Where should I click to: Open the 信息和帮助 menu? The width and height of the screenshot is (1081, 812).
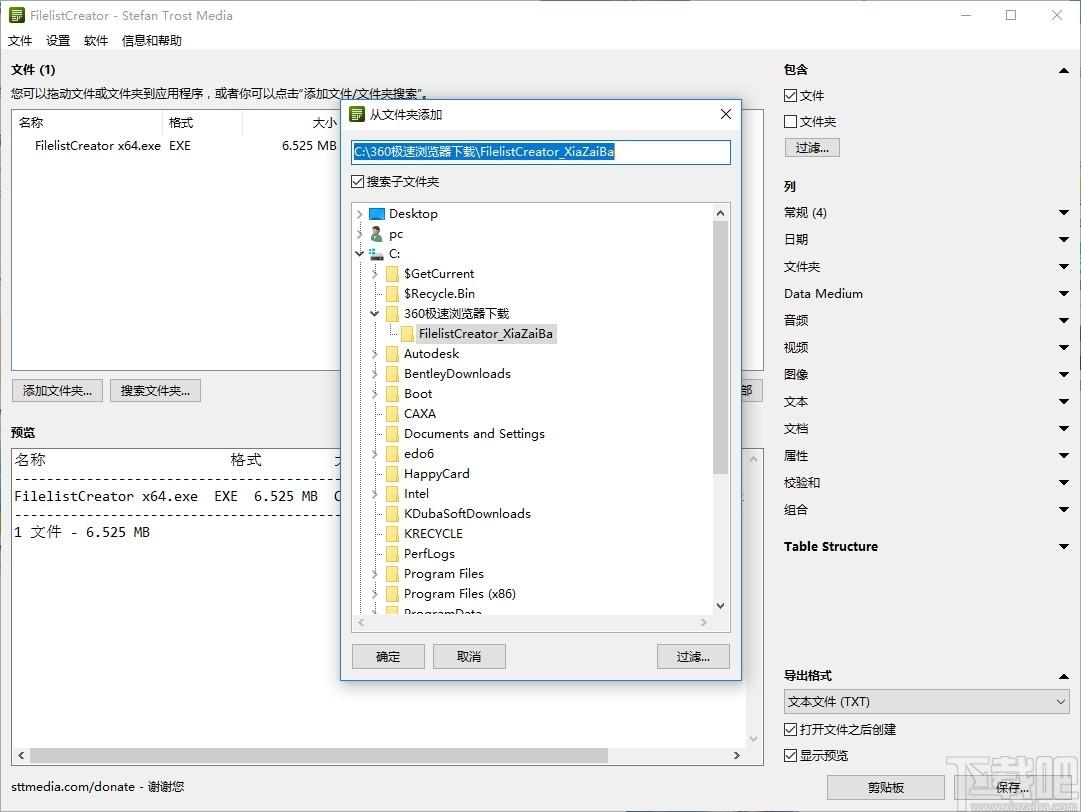point(152,41)
